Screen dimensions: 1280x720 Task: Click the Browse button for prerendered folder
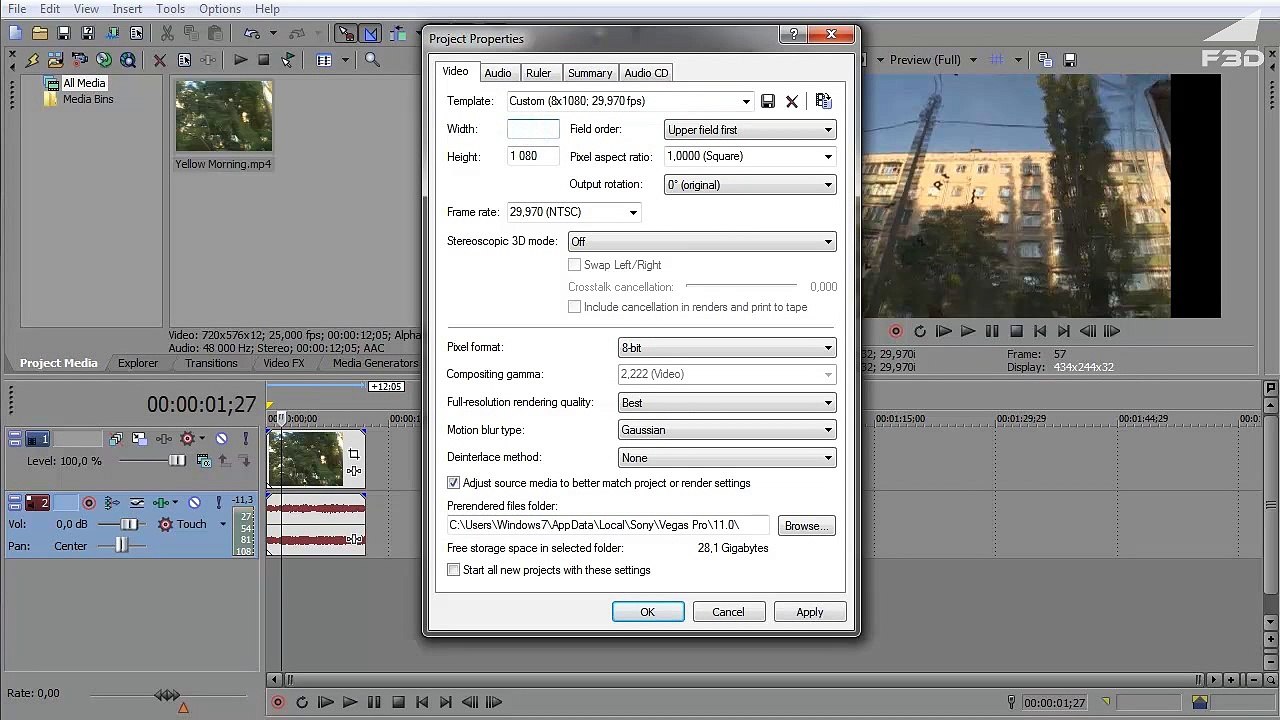805,526
